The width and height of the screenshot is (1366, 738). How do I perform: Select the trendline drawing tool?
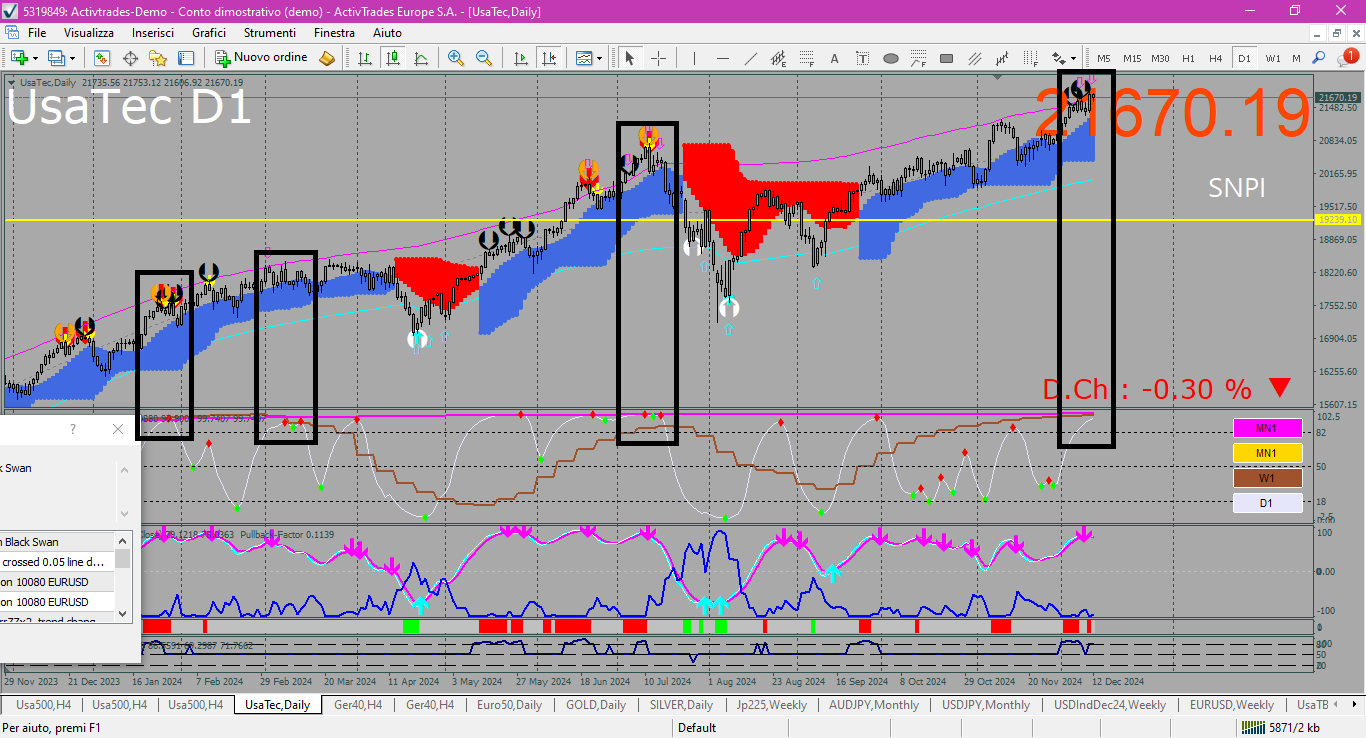[751, 58]
